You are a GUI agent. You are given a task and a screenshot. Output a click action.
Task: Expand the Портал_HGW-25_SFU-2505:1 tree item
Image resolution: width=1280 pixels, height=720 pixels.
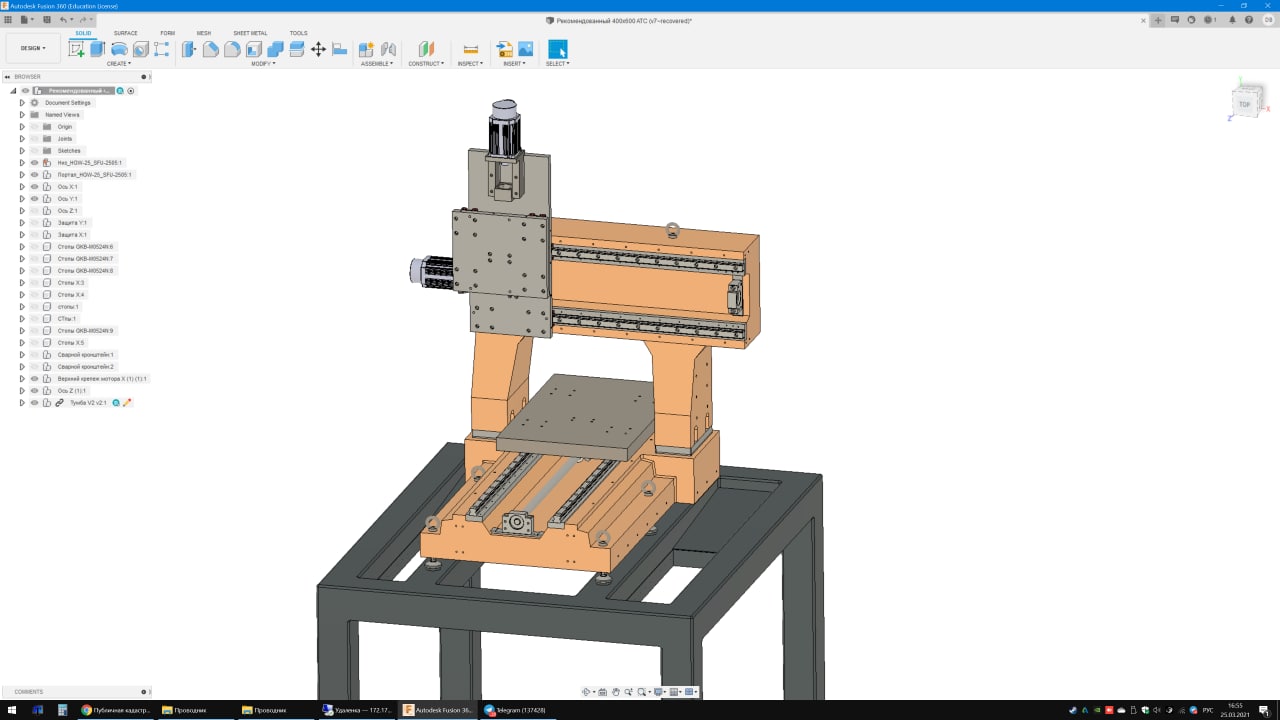click(22, 175)
